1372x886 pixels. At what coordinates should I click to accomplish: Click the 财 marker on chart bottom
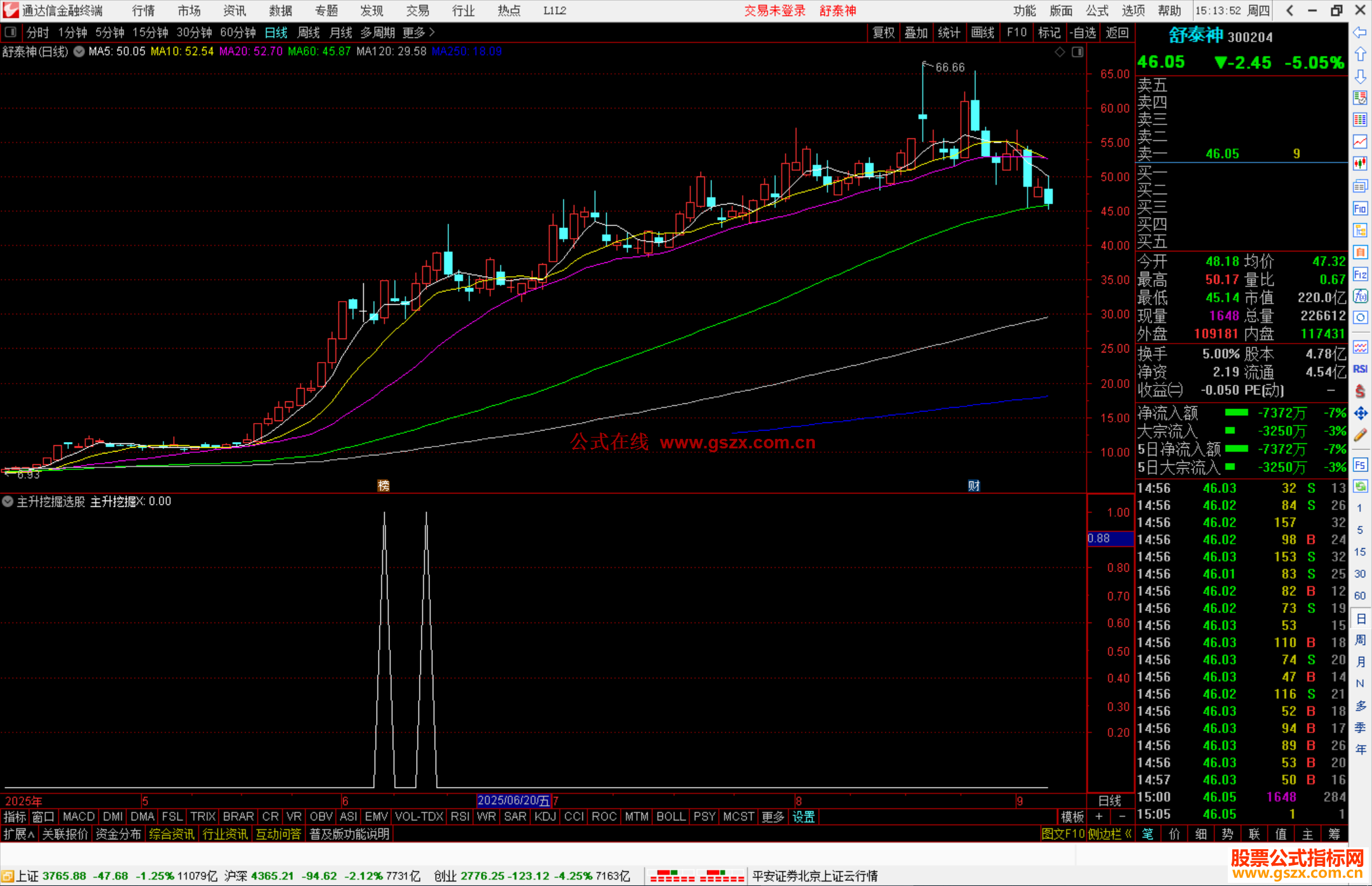[974, 486]
